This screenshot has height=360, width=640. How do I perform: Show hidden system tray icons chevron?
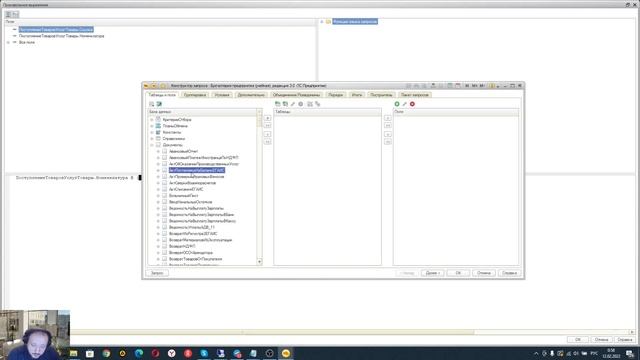(x=536, y=353)
